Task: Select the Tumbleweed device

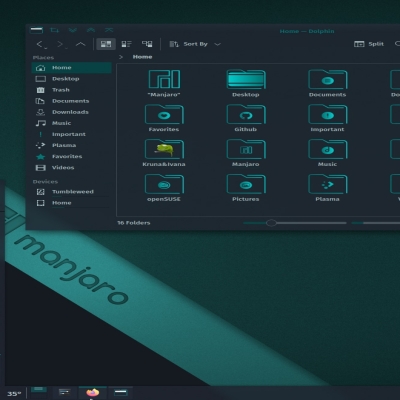Action: (x=72, y=192)
